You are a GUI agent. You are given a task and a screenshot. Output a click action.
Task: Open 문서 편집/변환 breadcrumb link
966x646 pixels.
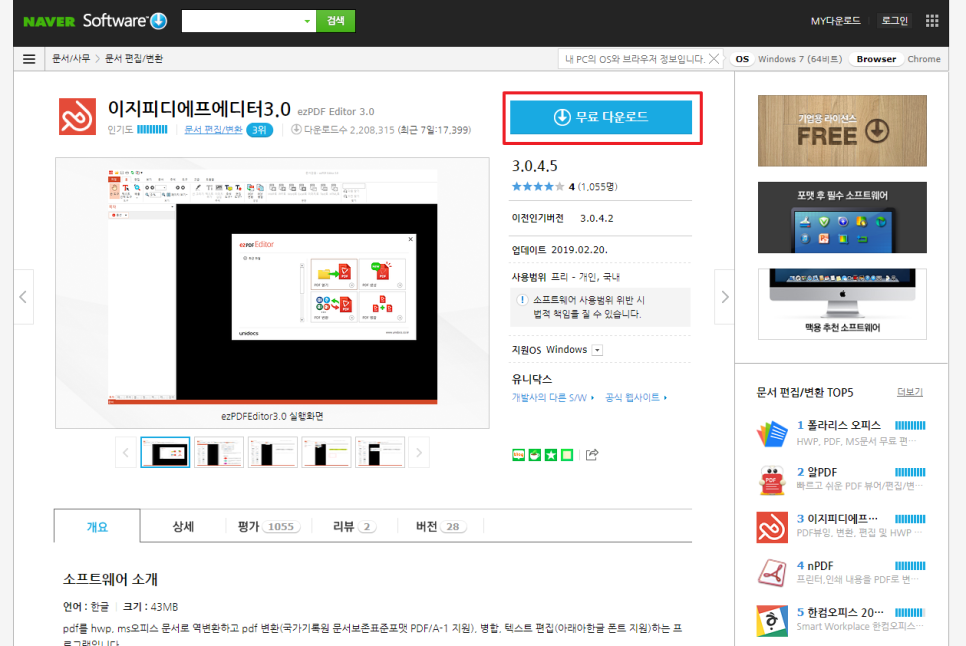[134, 59]
